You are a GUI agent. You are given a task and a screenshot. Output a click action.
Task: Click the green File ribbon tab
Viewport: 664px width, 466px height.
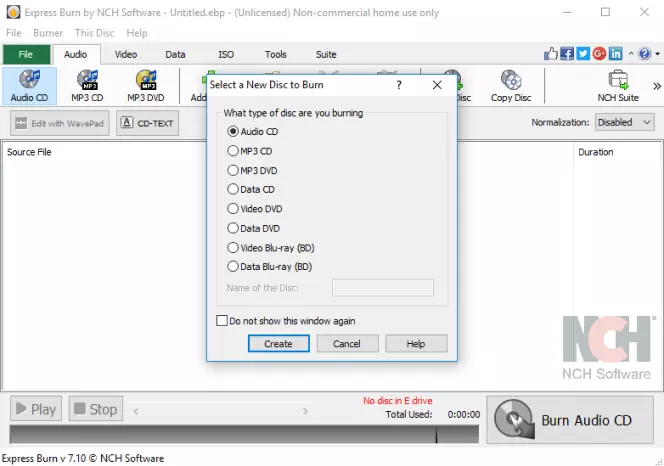click(x=26, y=54)
